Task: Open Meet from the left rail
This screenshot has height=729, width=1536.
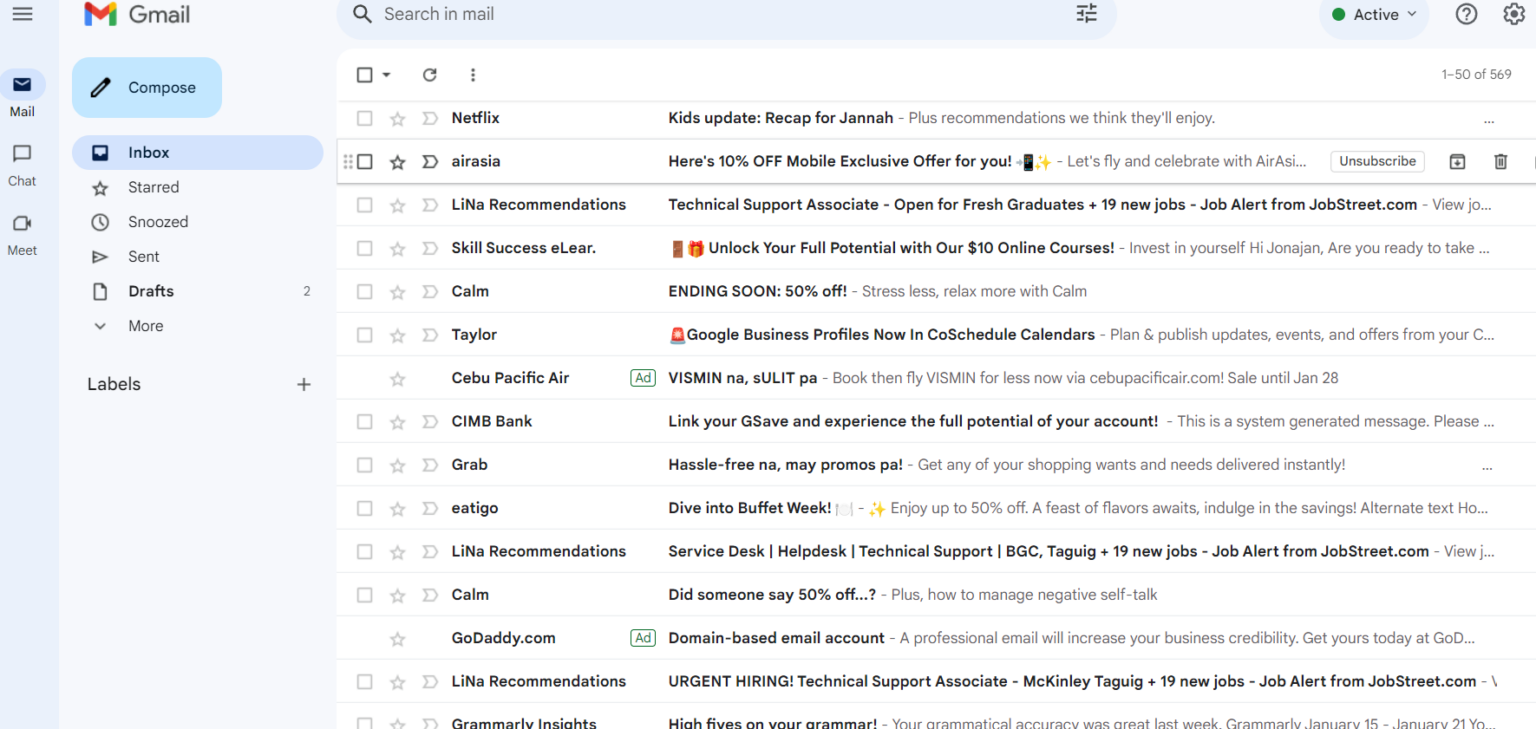Action: pos(21,232)
